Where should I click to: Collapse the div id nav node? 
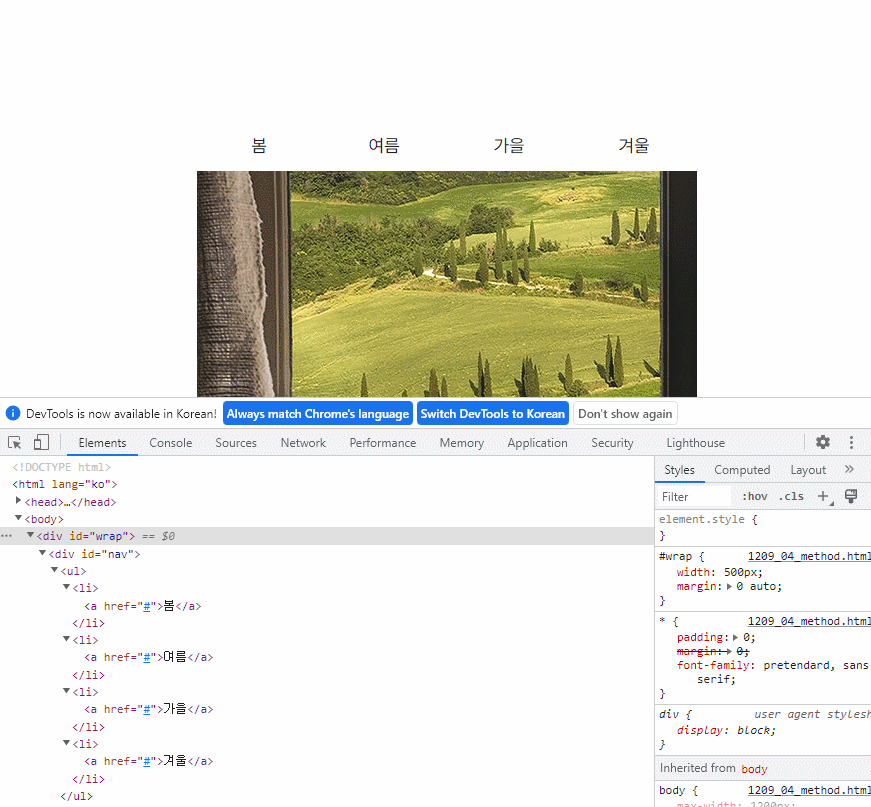tap(42, 553)
